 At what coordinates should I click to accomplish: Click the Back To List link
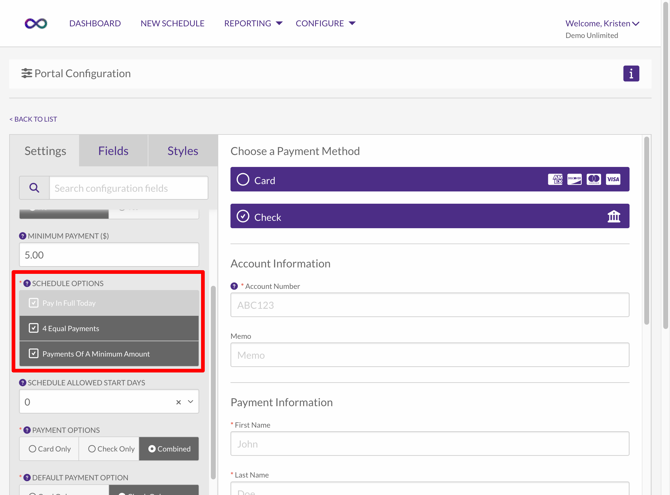(33, 119)
